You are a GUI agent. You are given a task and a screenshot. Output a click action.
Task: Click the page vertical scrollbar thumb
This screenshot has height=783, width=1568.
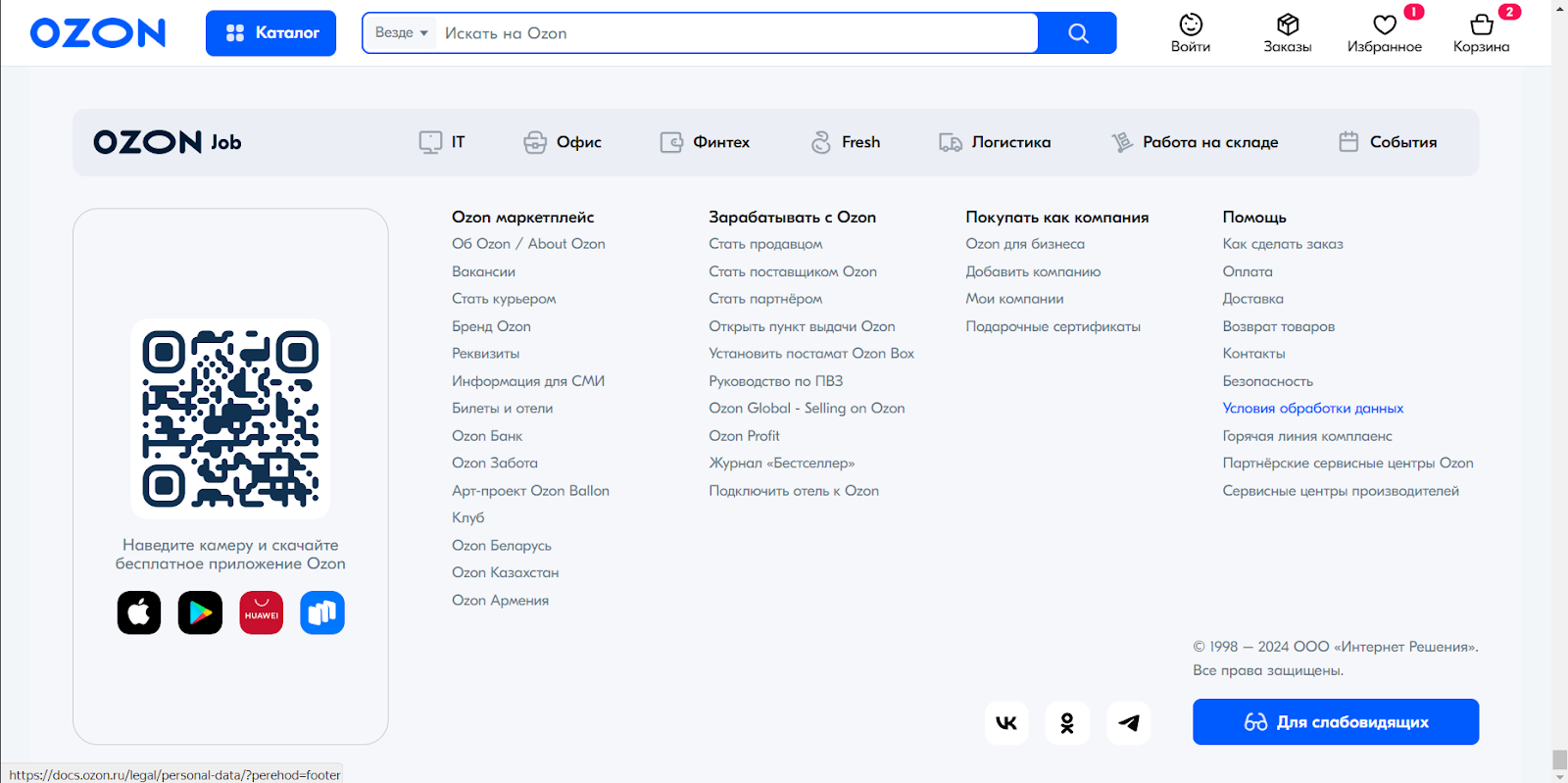coord(1559,759)
